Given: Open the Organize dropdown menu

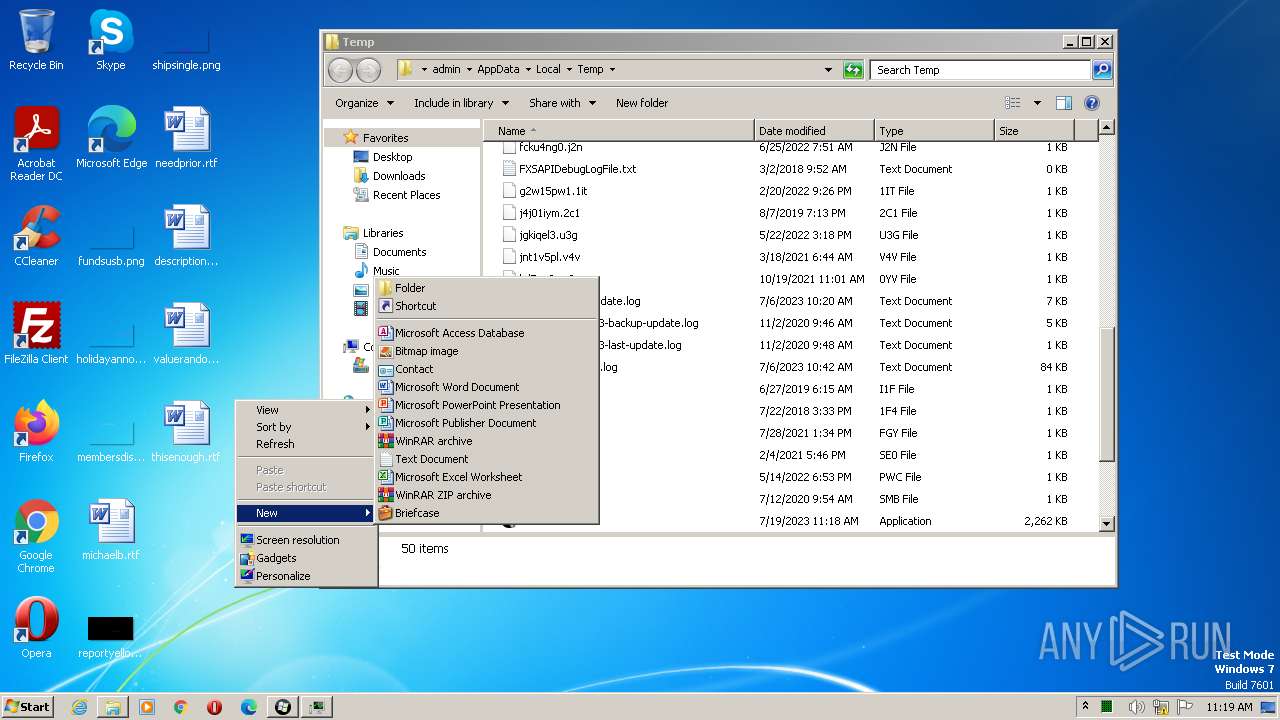Looking at the screenshot, I should 363,103.
